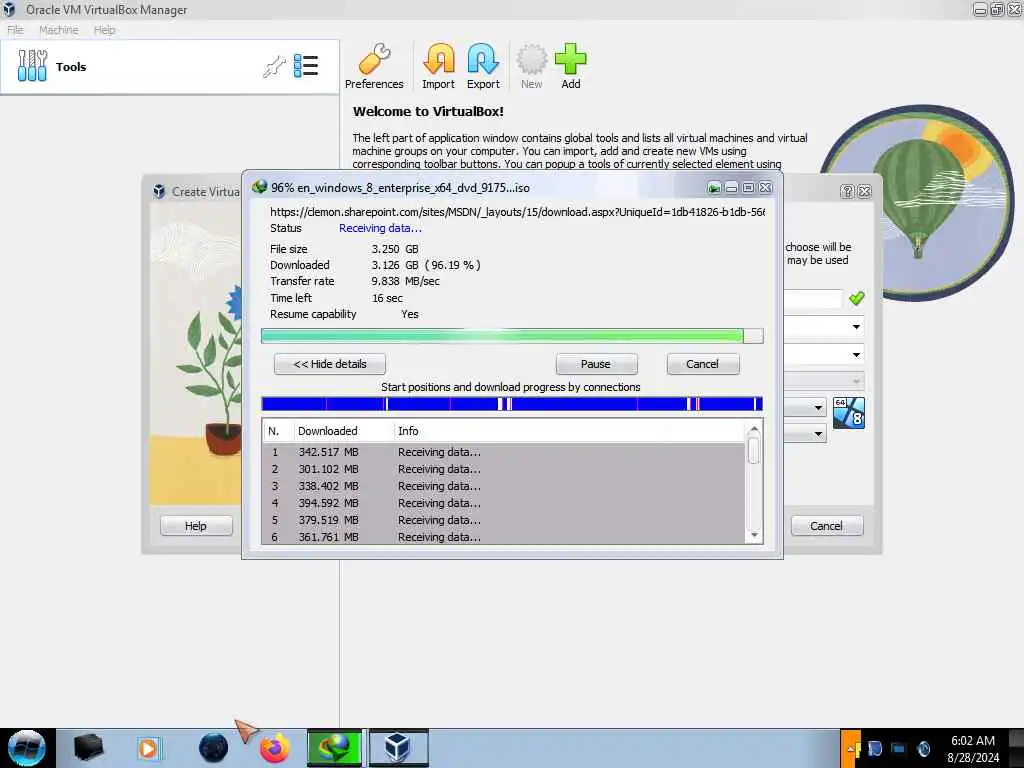Cancel the ISO download
The height and width of the screenshot is (768, 1024).
click(x=703, y=364)
